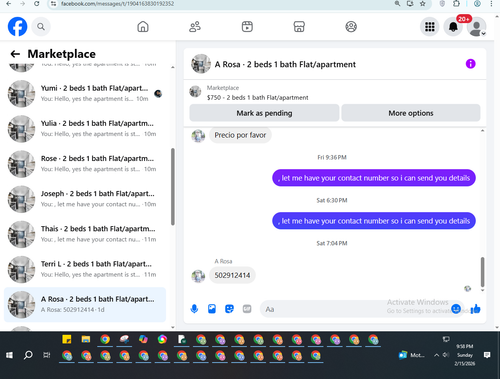Click the conversation list scrollbar
The image size is (500, 379).
173,187
